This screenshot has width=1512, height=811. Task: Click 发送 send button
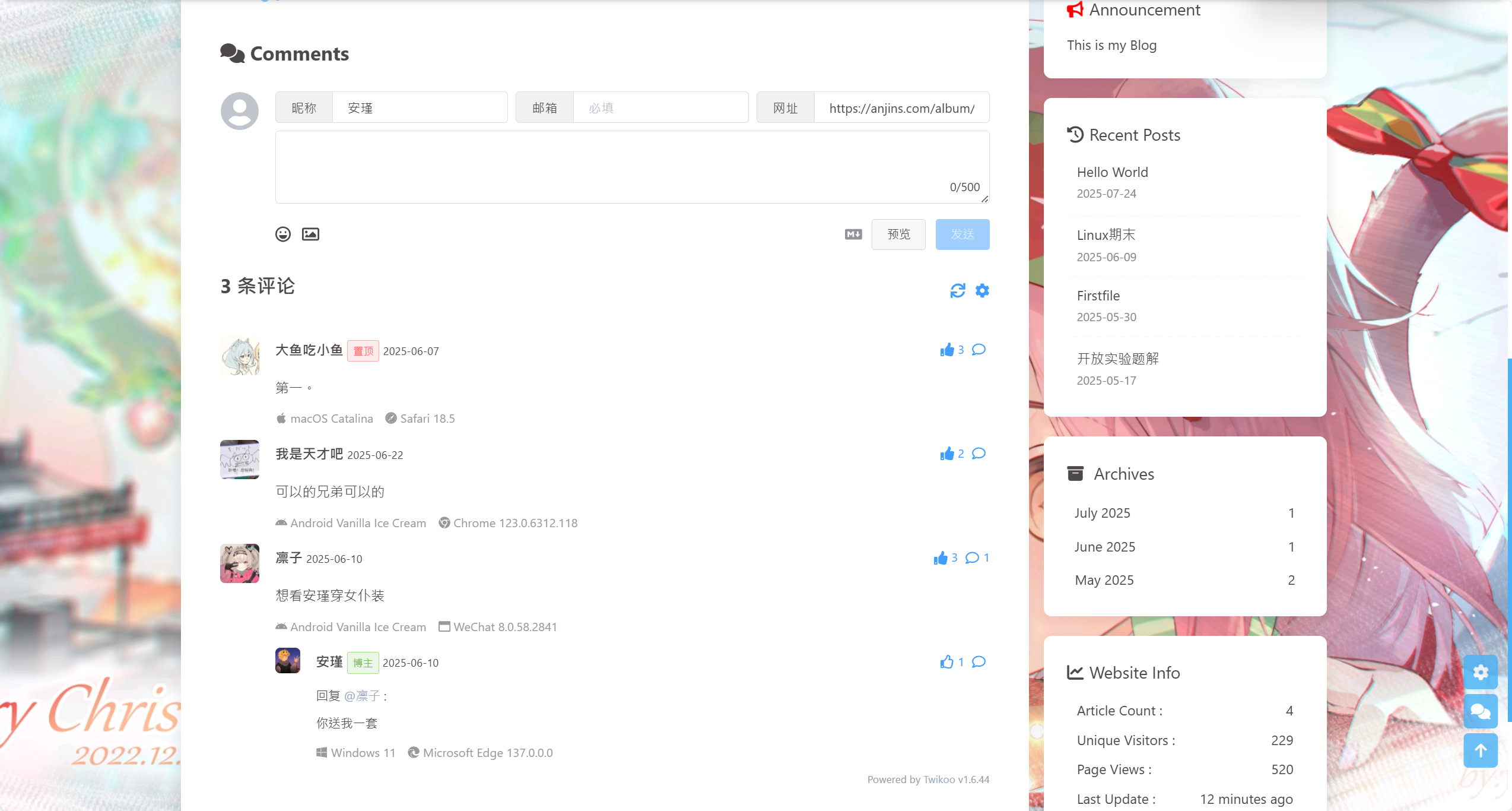pos(963,235)
